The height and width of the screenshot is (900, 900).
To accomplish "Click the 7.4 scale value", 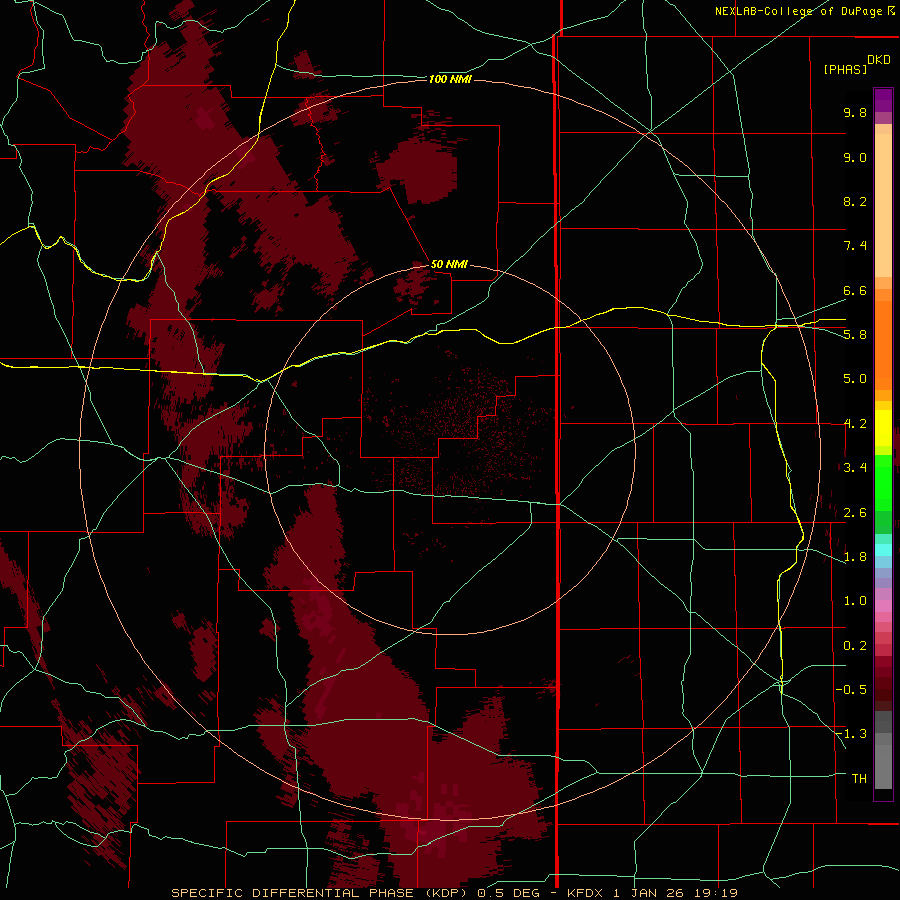I will coord(855,246).
